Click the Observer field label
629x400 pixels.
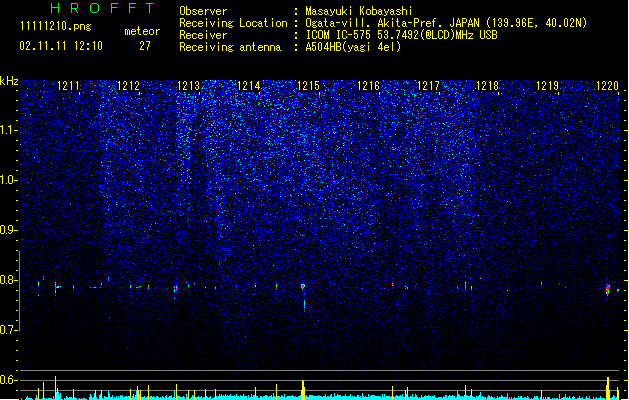coord(203,11)
